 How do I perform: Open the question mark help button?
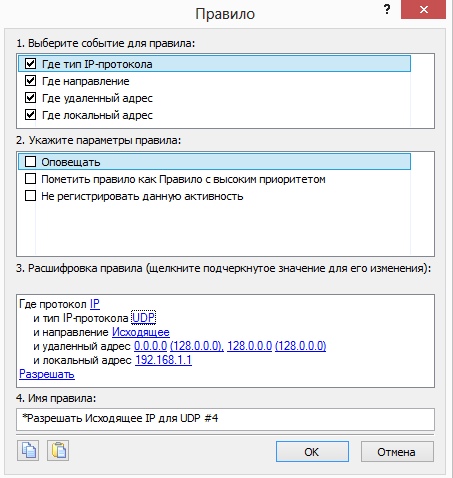(x=387, y=9)
